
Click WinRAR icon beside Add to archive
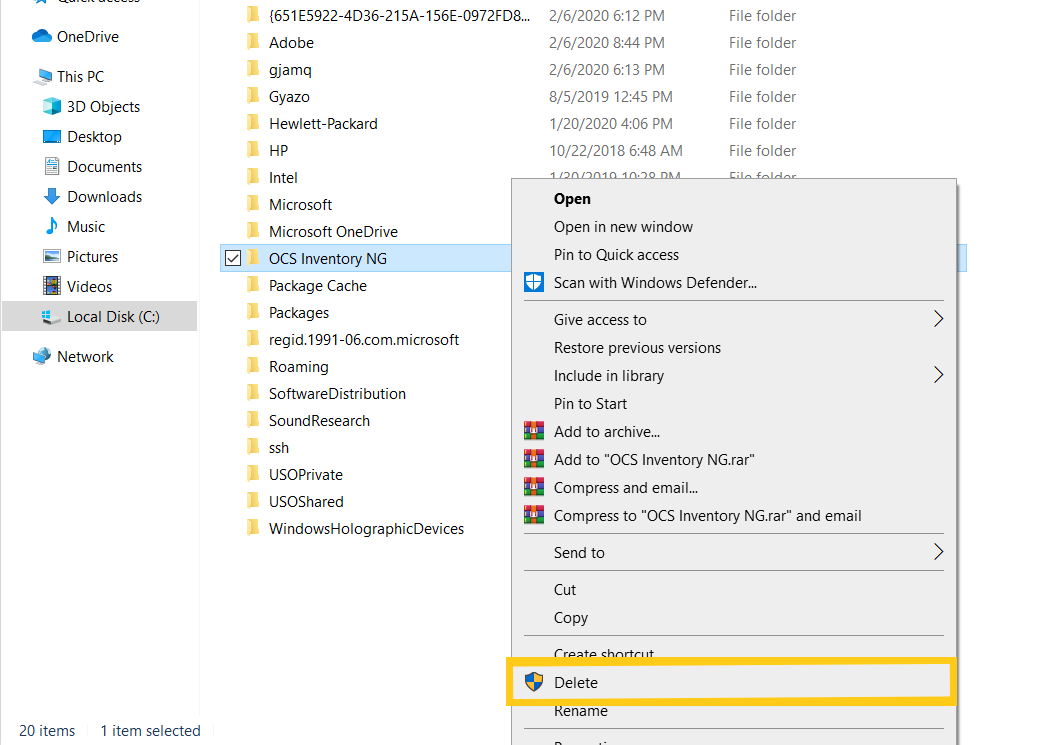pyautogui.click(x=534, y=431)
